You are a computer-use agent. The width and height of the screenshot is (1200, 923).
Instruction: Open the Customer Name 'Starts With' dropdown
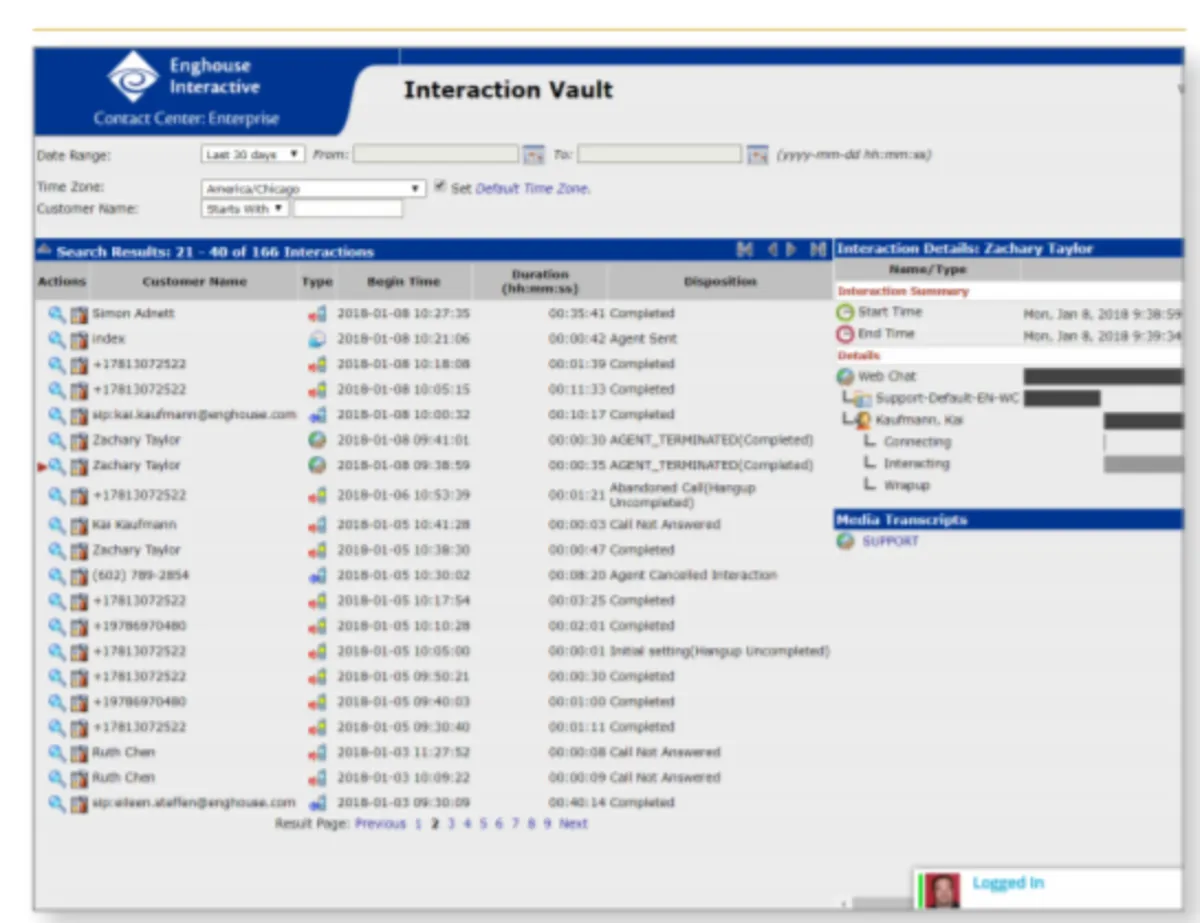coord(245,209)
